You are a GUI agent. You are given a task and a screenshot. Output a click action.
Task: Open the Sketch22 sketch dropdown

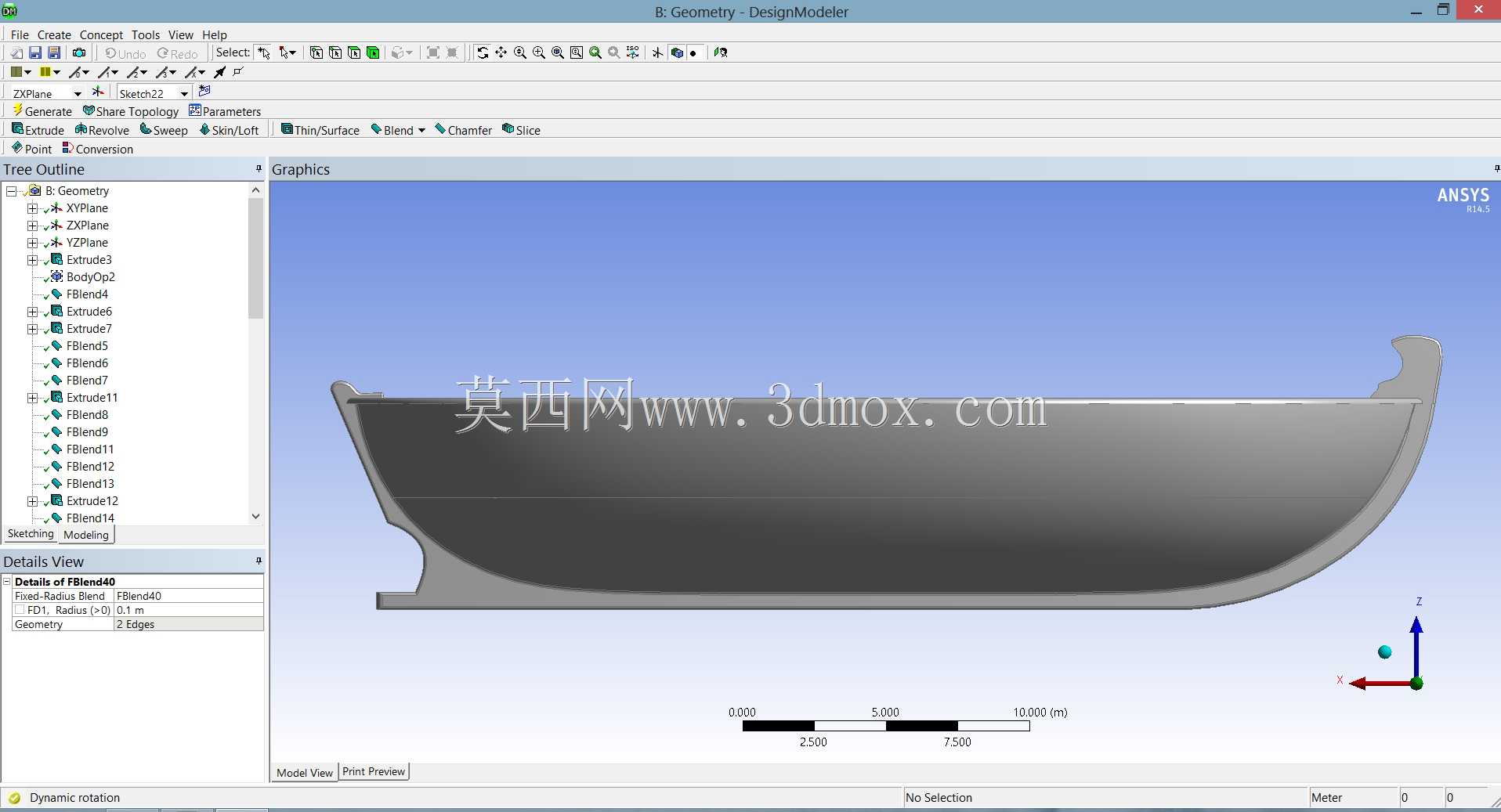pyautogui.click(x=184, y=94)
